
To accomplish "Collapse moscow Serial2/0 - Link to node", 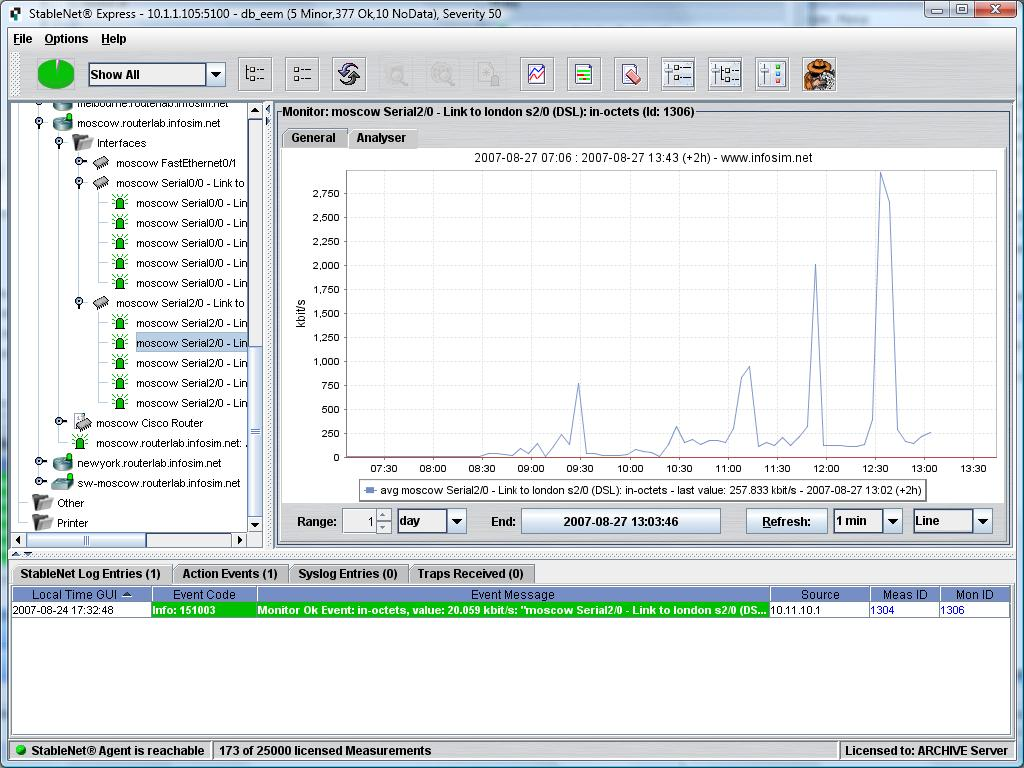I will 80,302.
